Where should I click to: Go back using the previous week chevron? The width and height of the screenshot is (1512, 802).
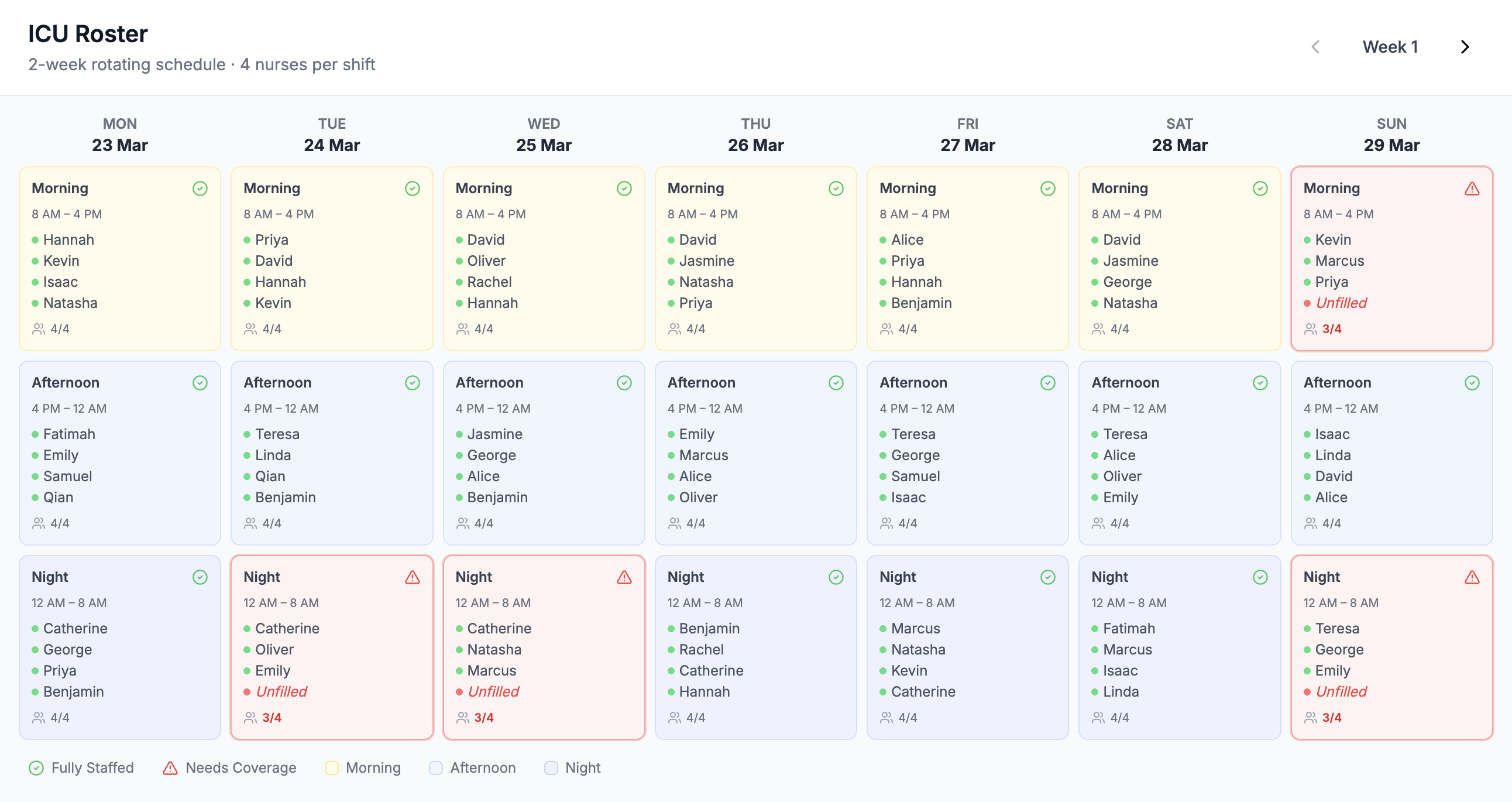pos(1316,46)
